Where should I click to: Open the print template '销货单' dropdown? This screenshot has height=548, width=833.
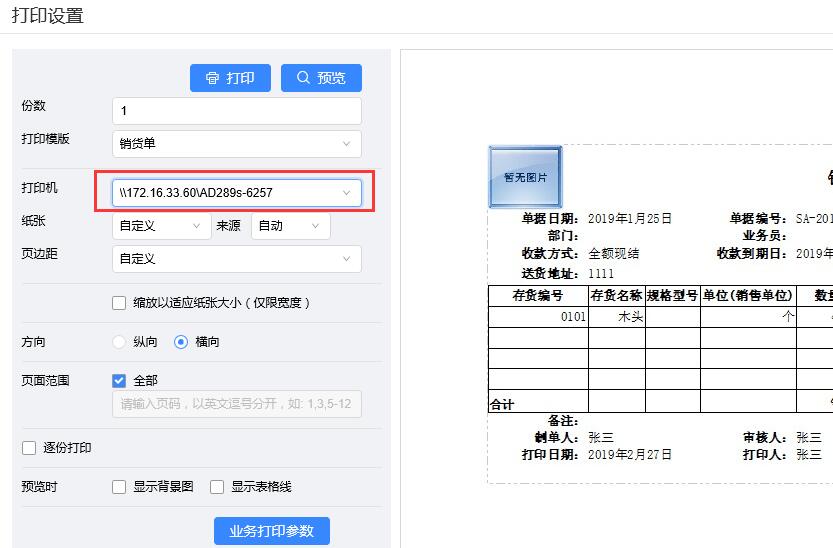coord(236,143)
